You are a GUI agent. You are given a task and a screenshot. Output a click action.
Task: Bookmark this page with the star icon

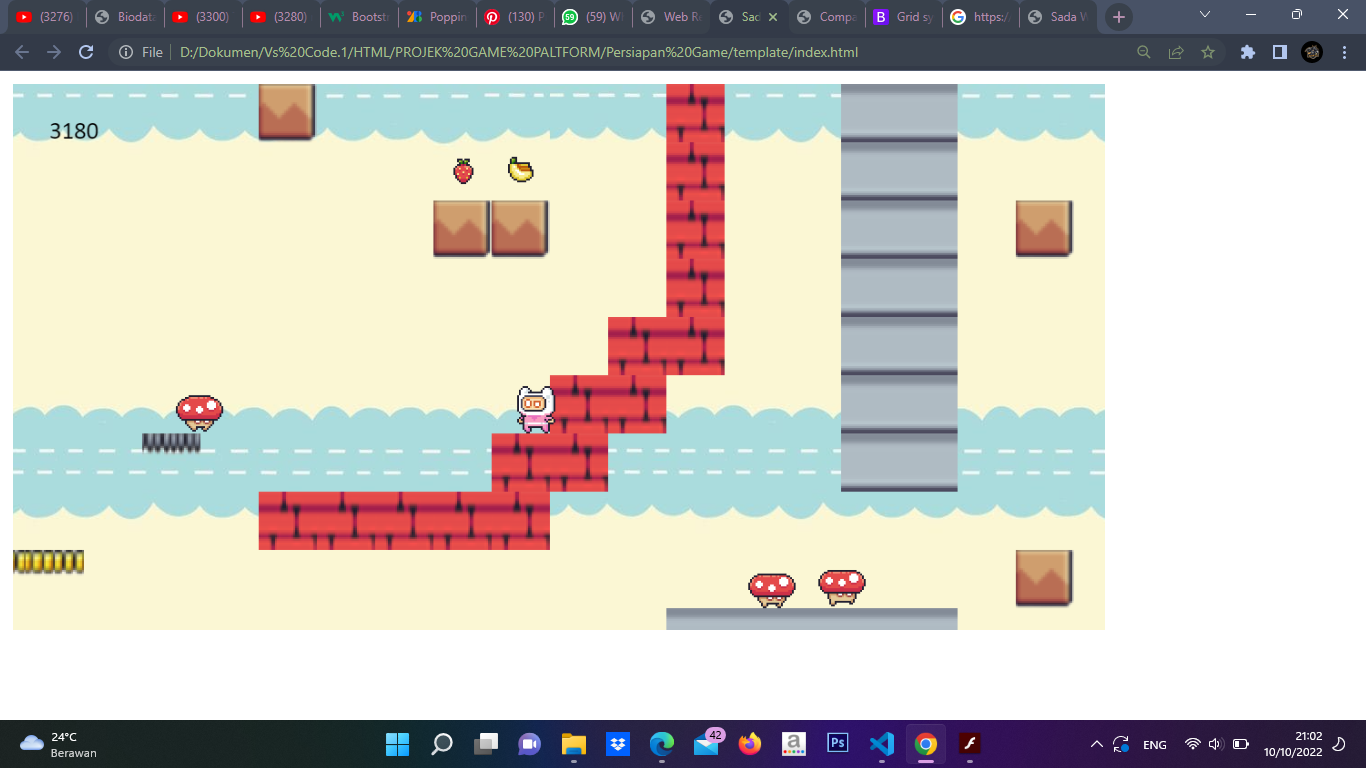pos(1208,52)
